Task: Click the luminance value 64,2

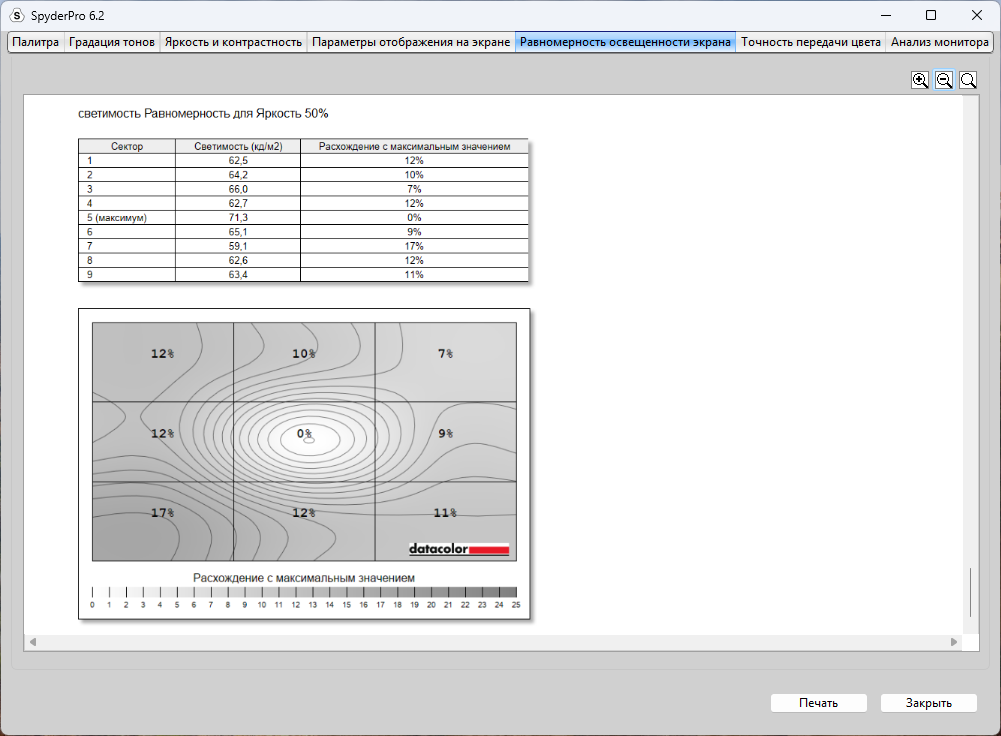Action: click(238, 175)
